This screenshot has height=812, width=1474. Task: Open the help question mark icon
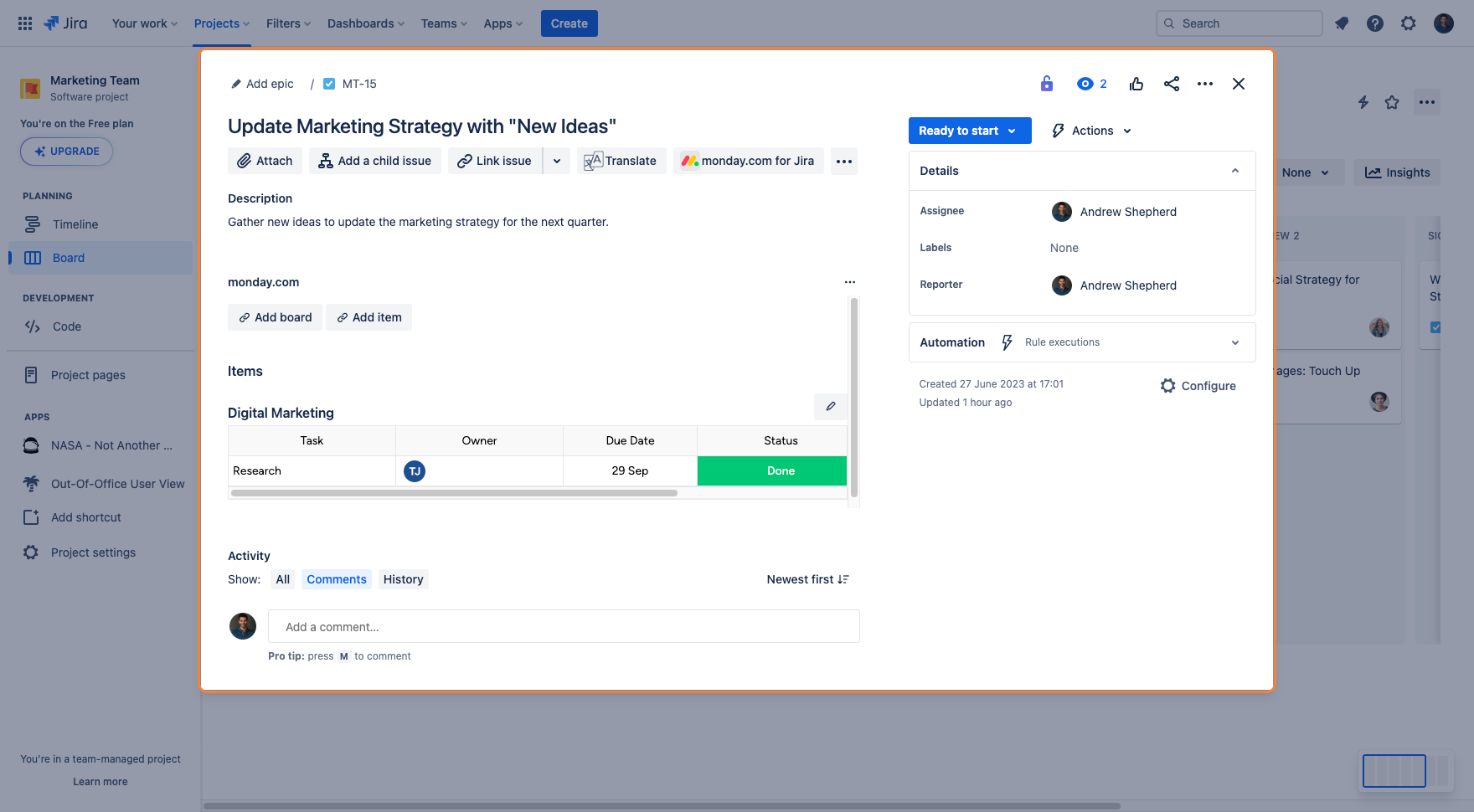[1375, 23]
